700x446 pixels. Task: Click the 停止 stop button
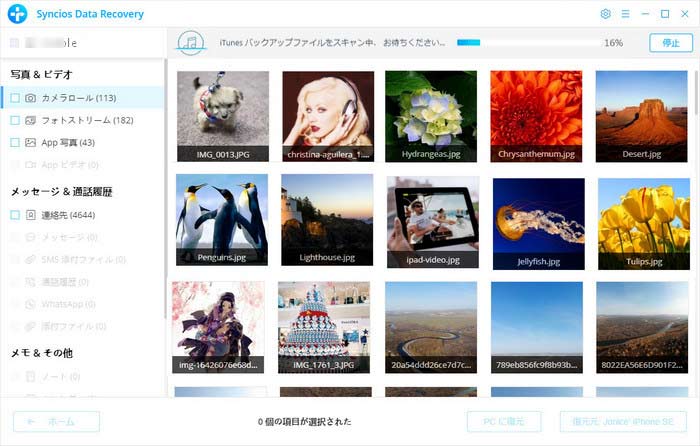click(x=671, y=43)
